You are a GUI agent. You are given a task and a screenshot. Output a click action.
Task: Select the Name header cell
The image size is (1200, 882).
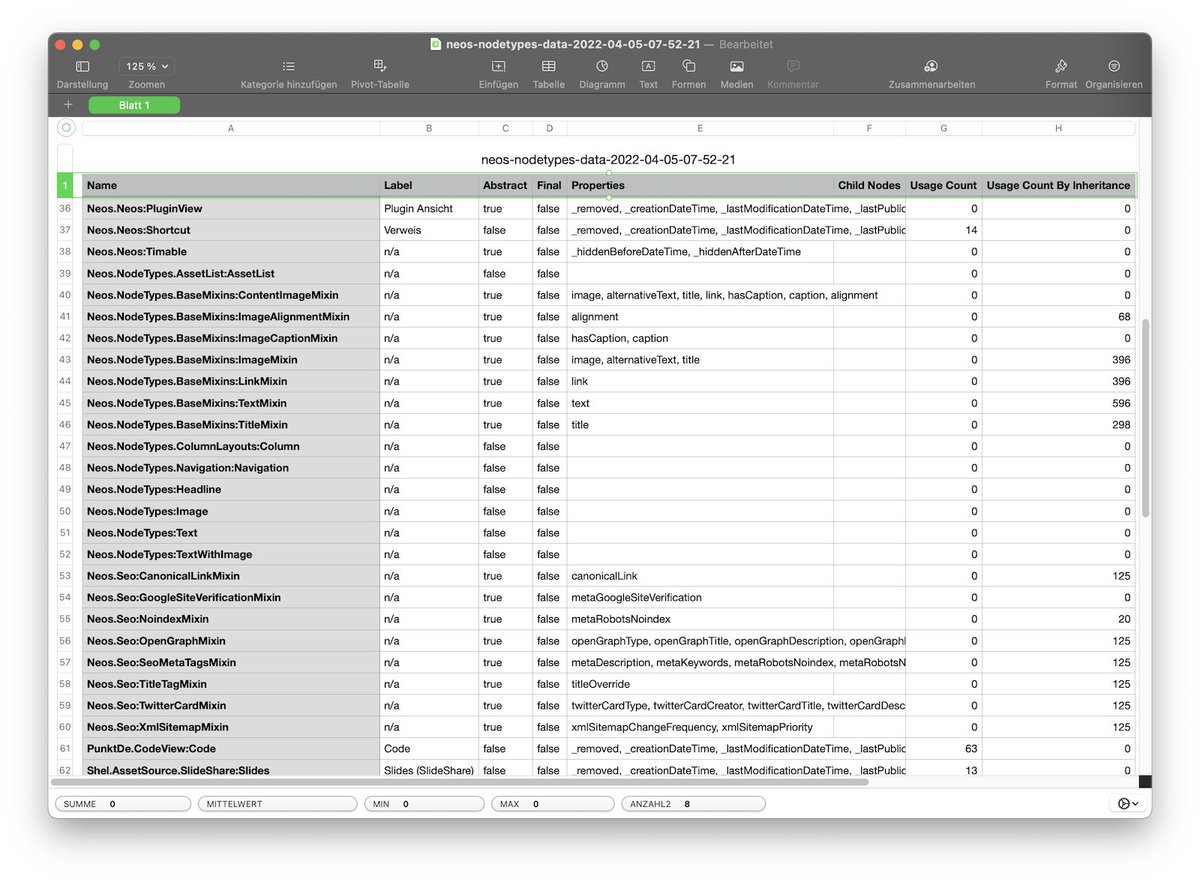(x=231, y=185)
